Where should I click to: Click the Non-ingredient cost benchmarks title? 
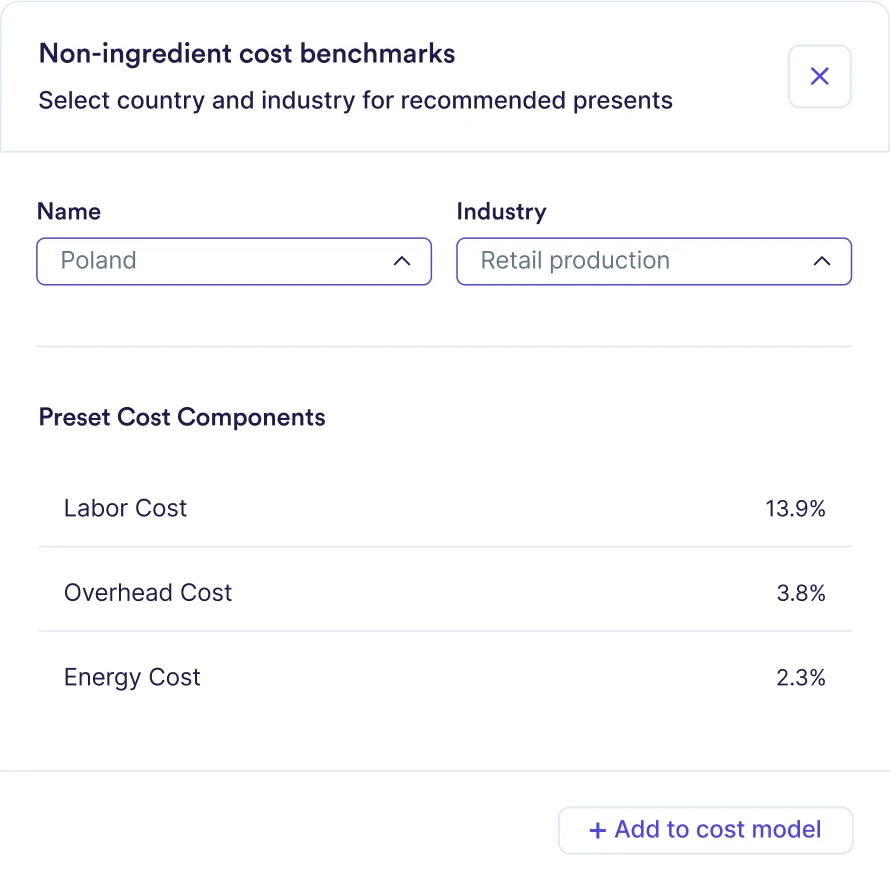(x=247, y=54)
